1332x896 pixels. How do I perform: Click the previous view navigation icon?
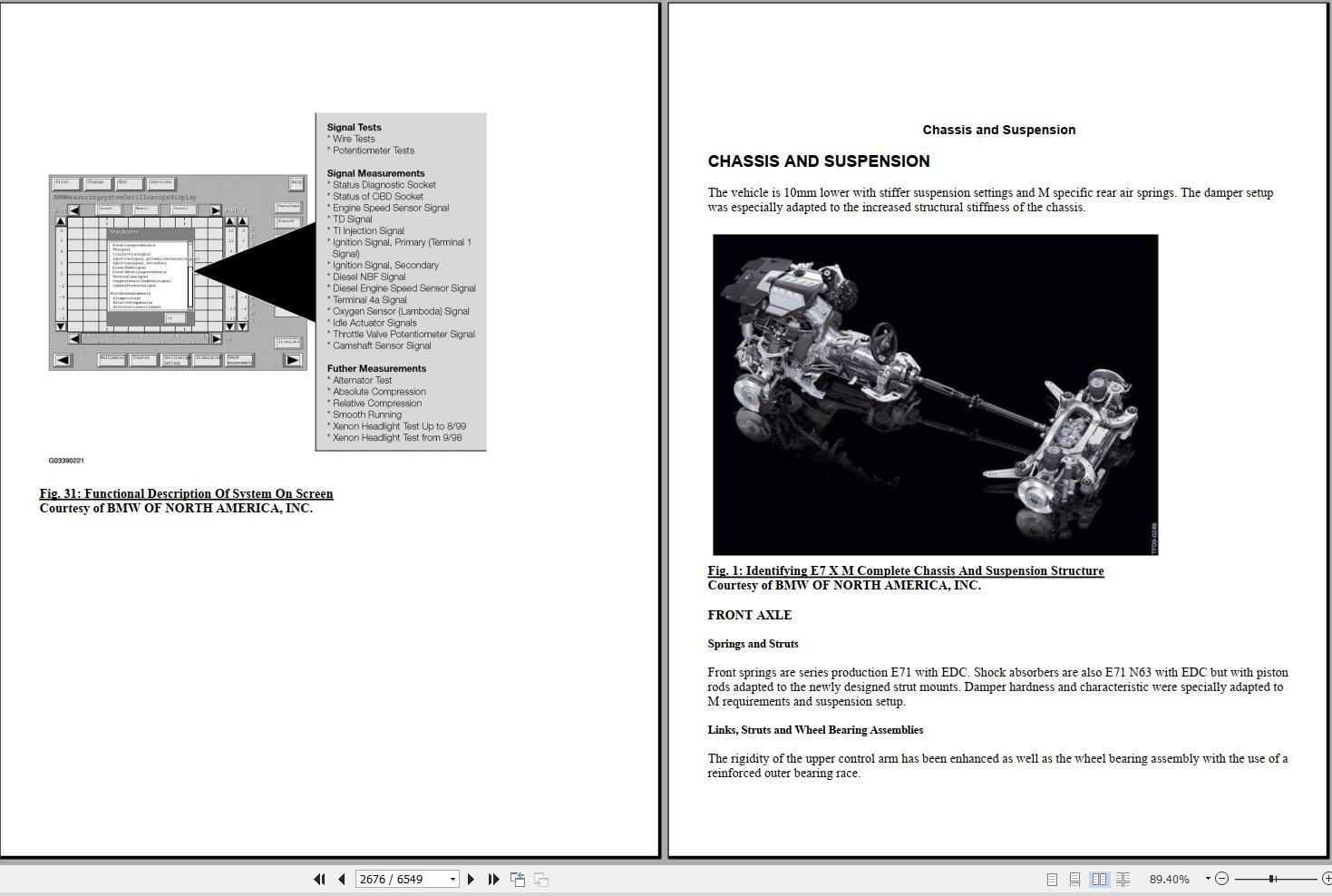point(518,879)
